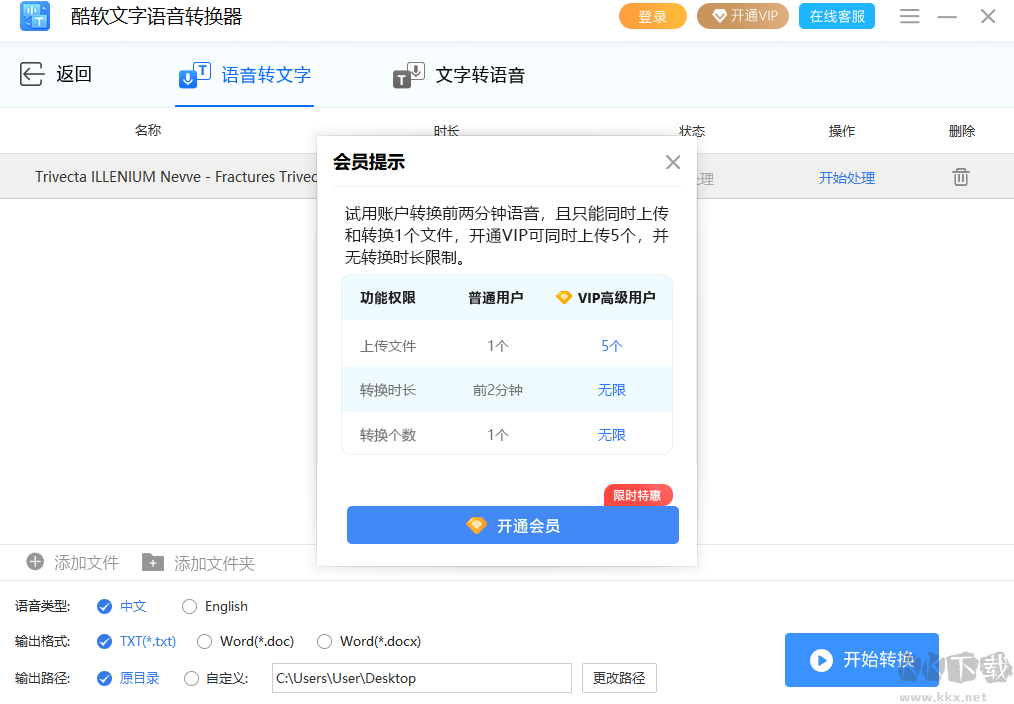
Task: Click the VIP crown icon on 开通VIP
Action: pos(721,16)
